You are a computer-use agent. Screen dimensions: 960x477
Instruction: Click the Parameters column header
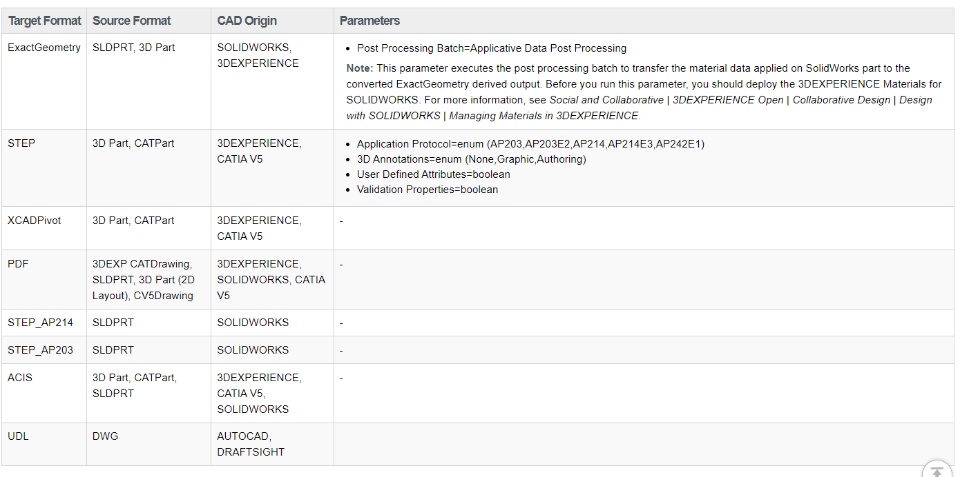369,21
